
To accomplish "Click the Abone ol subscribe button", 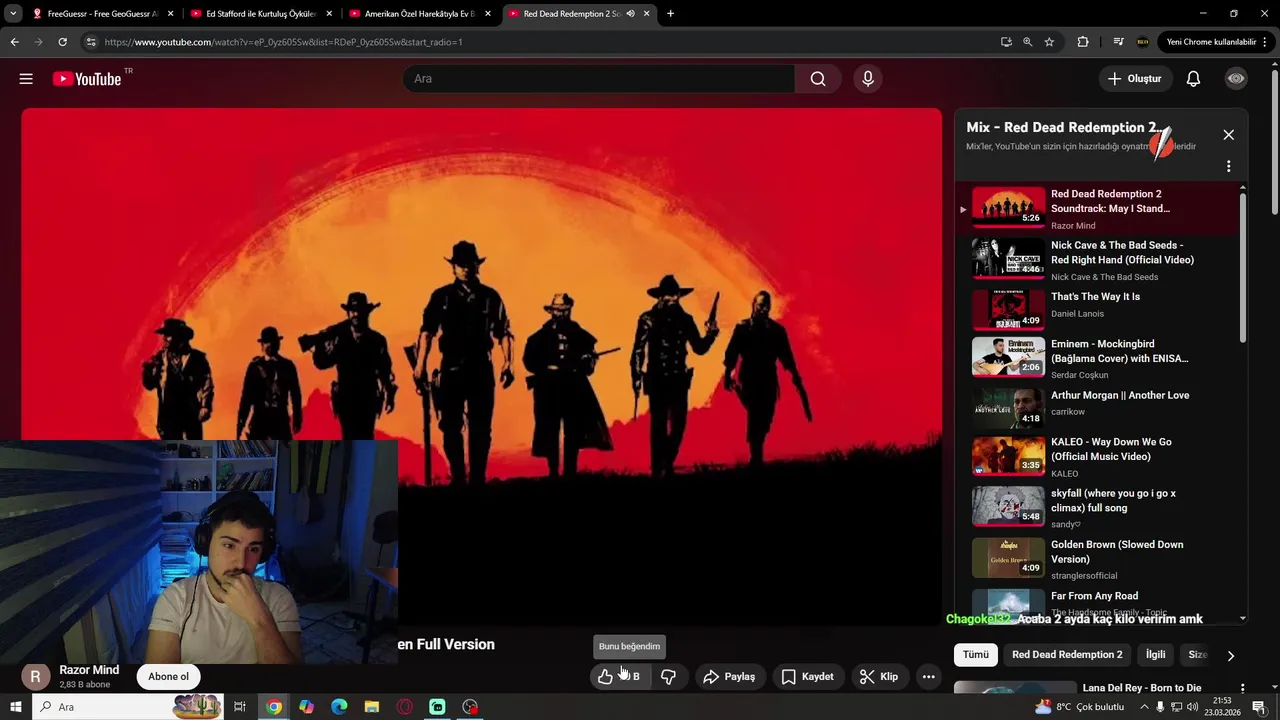I will (168, 677).
